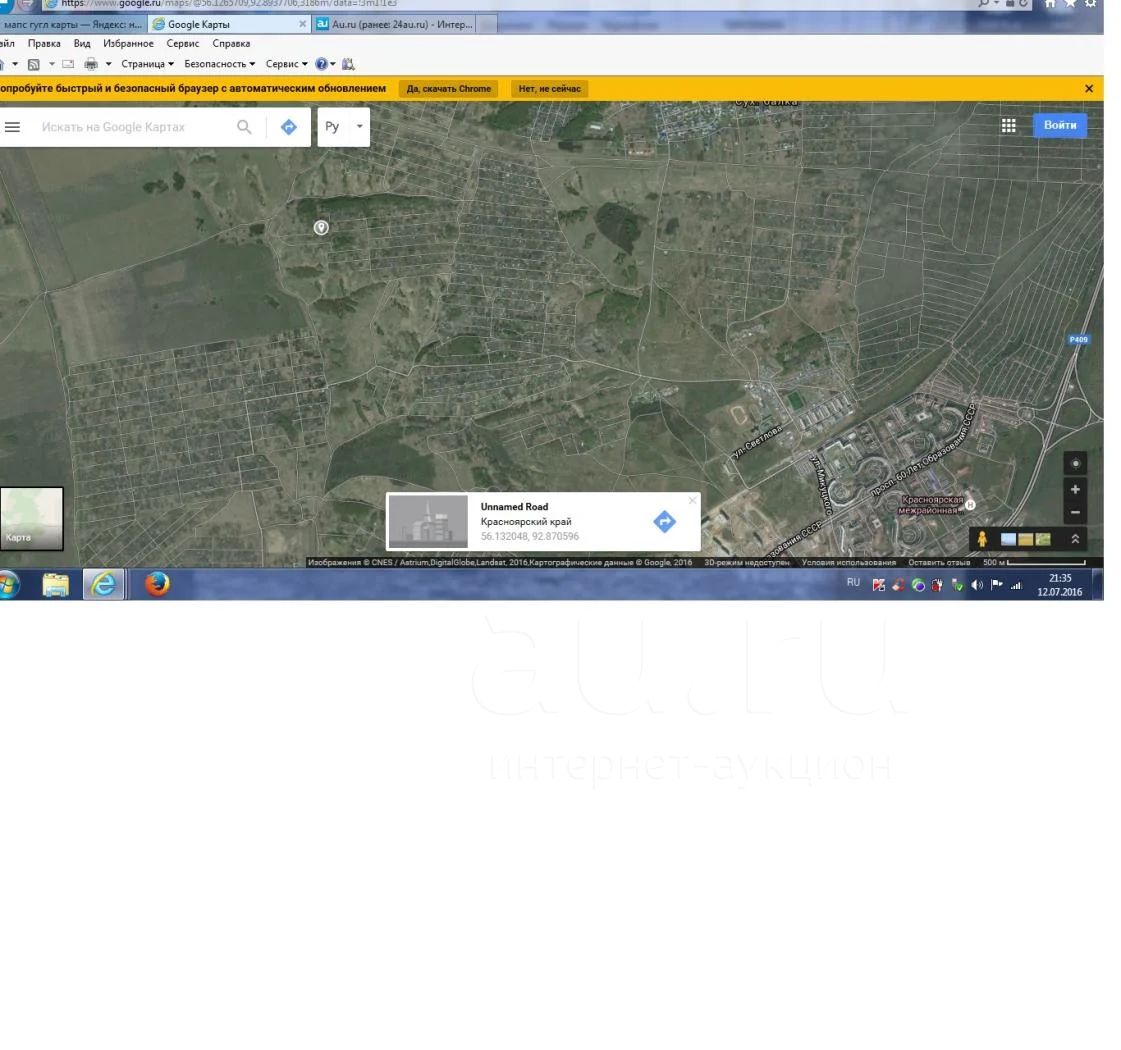Refresh the page from address bar
This screenshot has width=1121, height=1050.
pyautogui.click(x=1024, y=4)
